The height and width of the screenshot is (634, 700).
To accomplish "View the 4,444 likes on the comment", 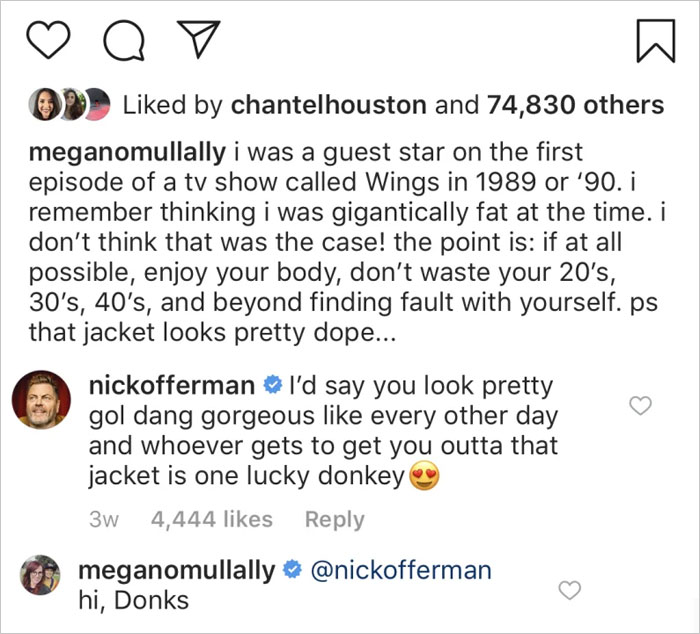I will click(x=211, y=519).
